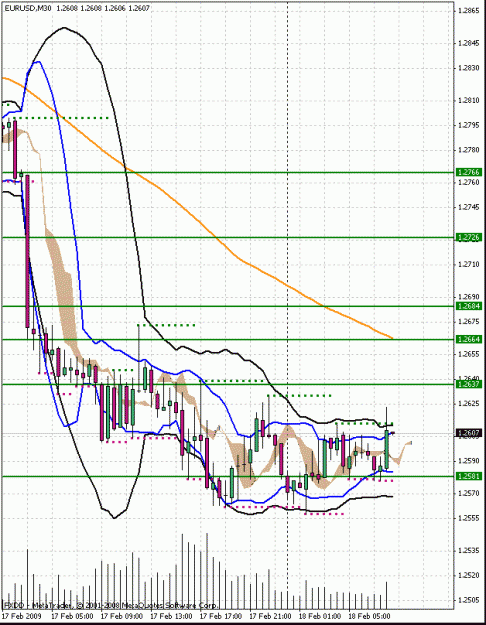Click the 18 Feb 01:00 time label
Viewport: 486px width, 625px height.
coord(320,616)
